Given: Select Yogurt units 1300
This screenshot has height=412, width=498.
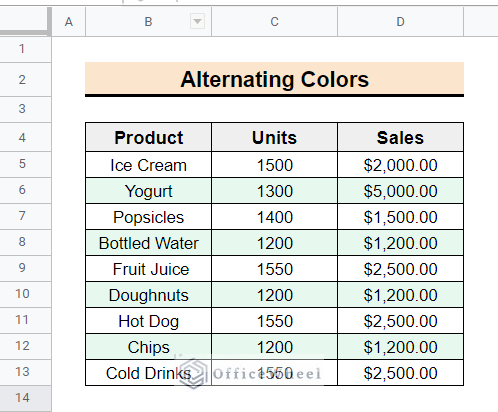Looking at the screenshot, I should [274, 191].
